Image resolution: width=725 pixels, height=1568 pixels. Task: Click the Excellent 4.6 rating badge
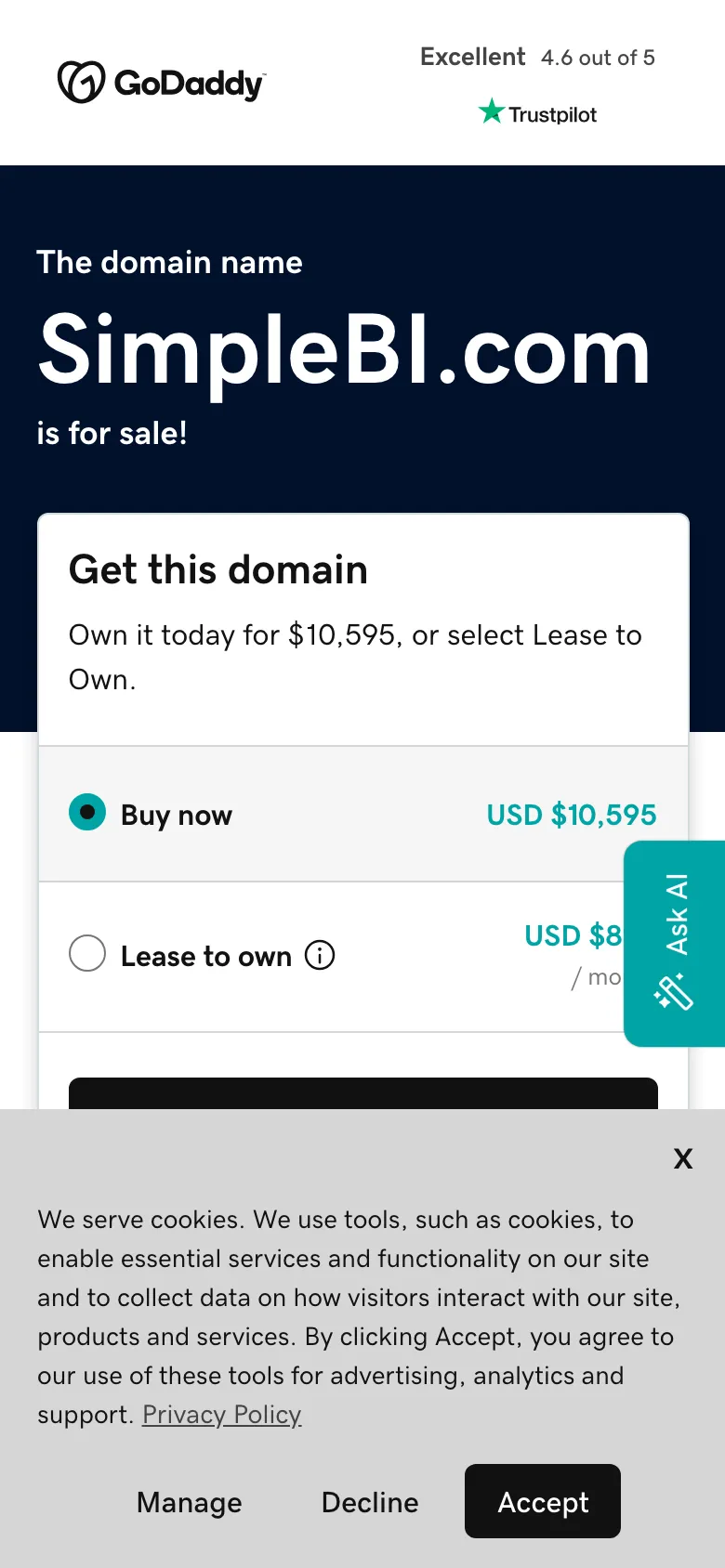click(537, 57)
